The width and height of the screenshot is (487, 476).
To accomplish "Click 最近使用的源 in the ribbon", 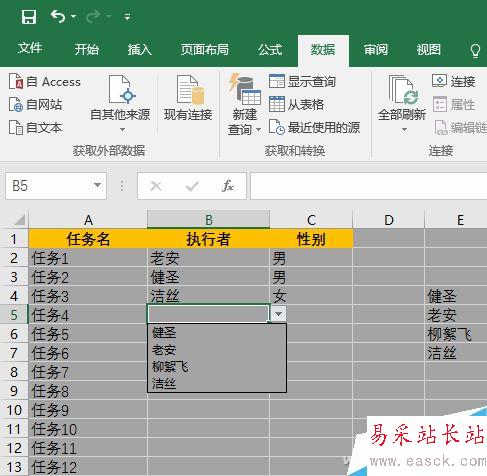I will coord(314,127).
